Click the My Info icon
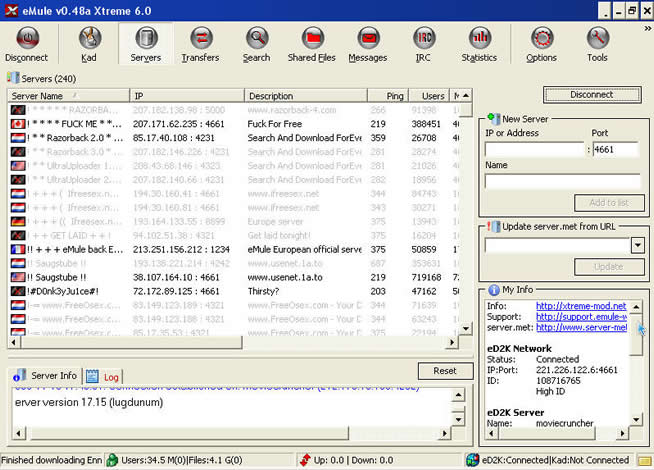Screen dimensions: 654x470 click(x=494, y=289)
